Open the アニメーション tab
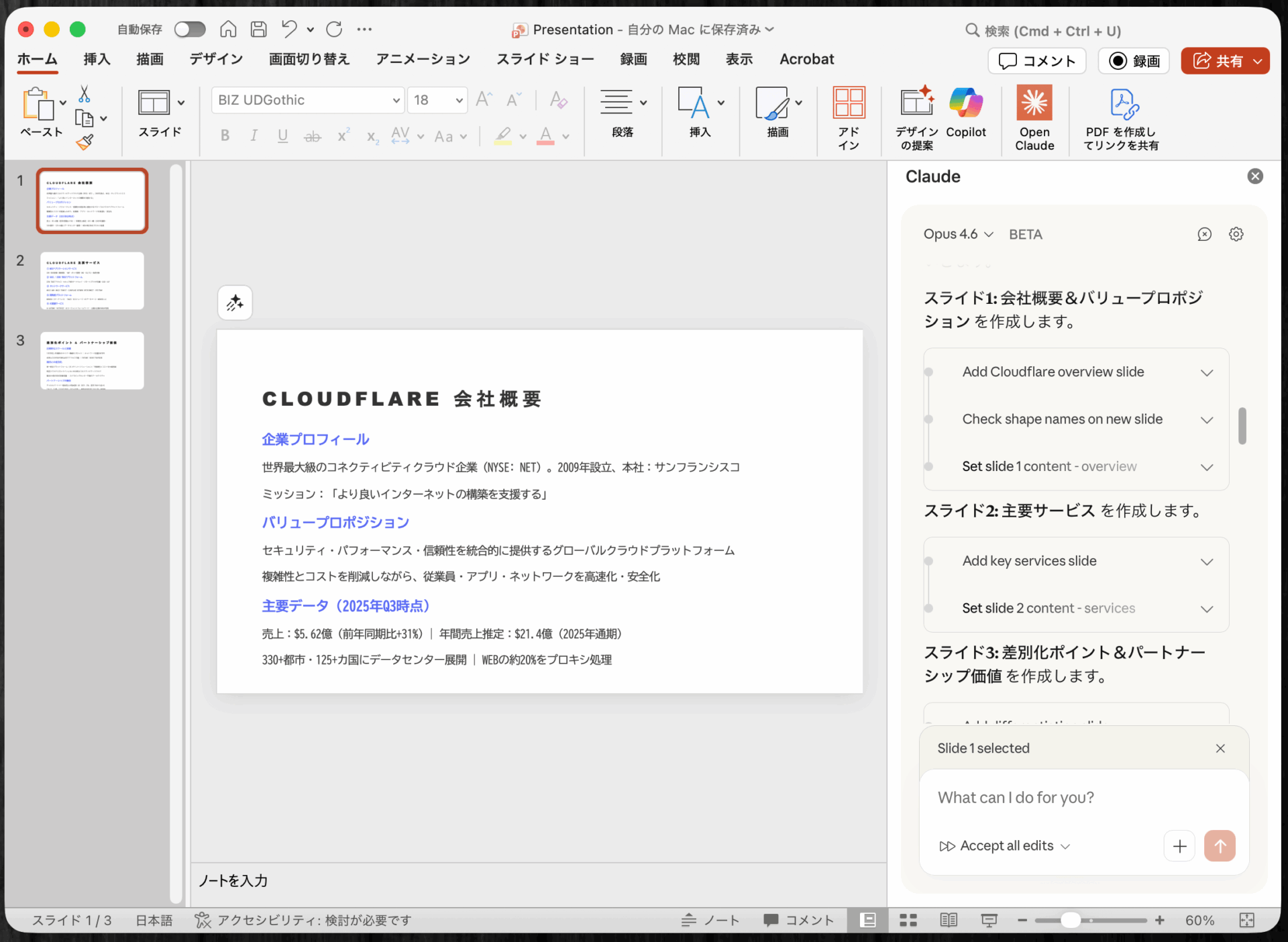 tap(422, 59)
